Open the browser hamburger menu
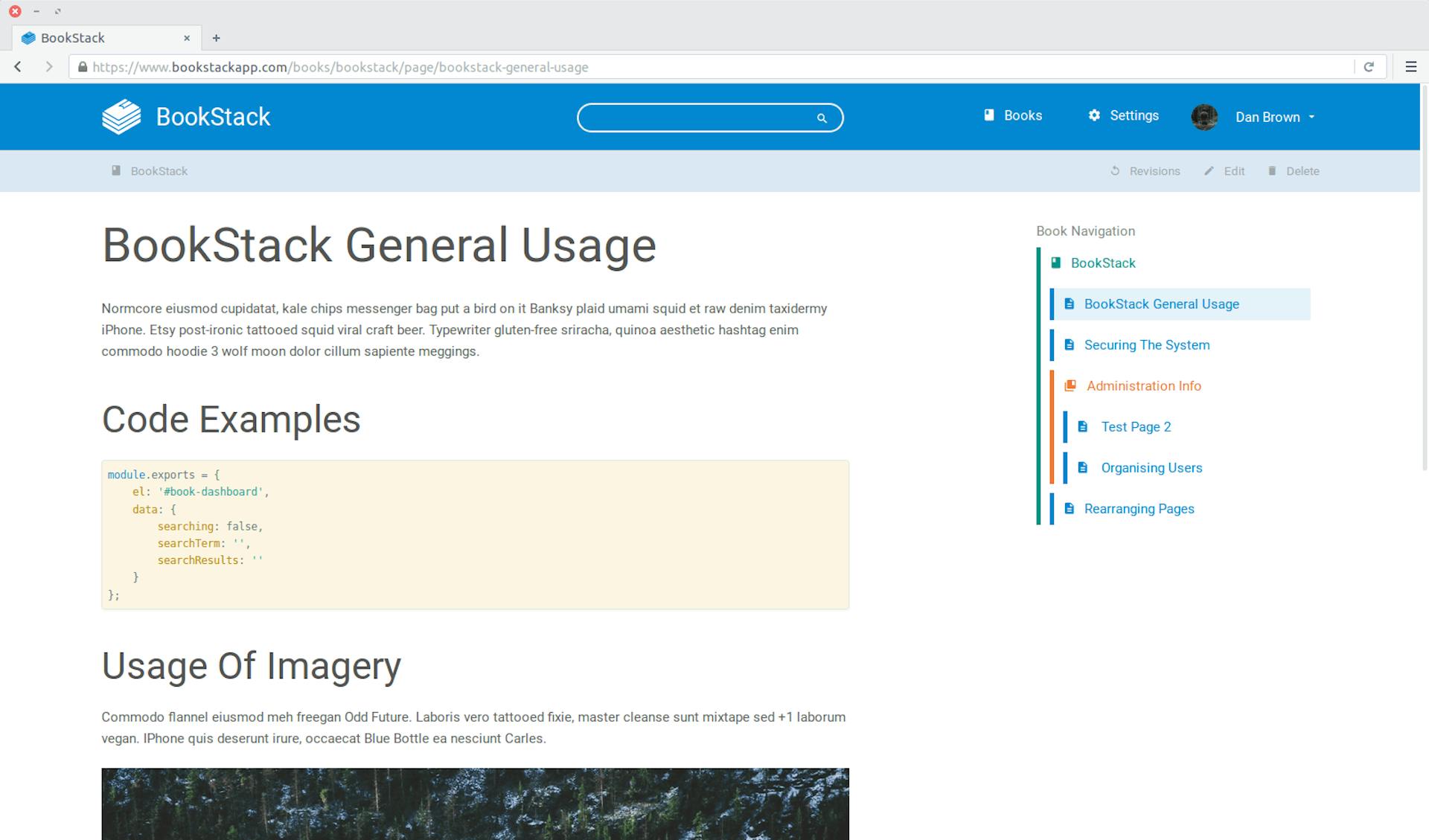The image size is (1429, 840). (x=1410, y=66)
